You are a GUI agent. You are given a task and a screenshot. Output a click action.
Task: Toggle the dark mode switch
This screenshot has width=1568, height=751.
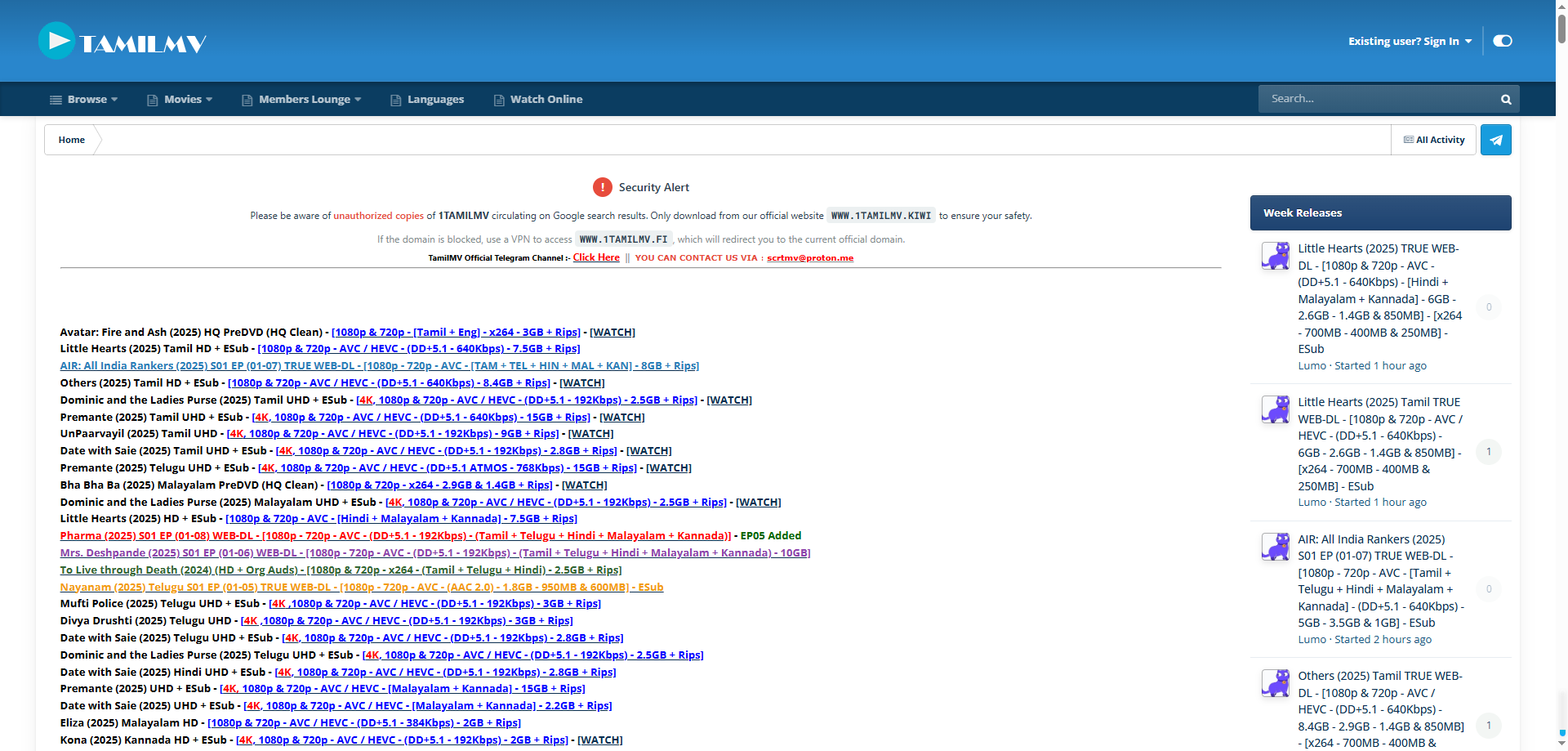coord(1503,40)
